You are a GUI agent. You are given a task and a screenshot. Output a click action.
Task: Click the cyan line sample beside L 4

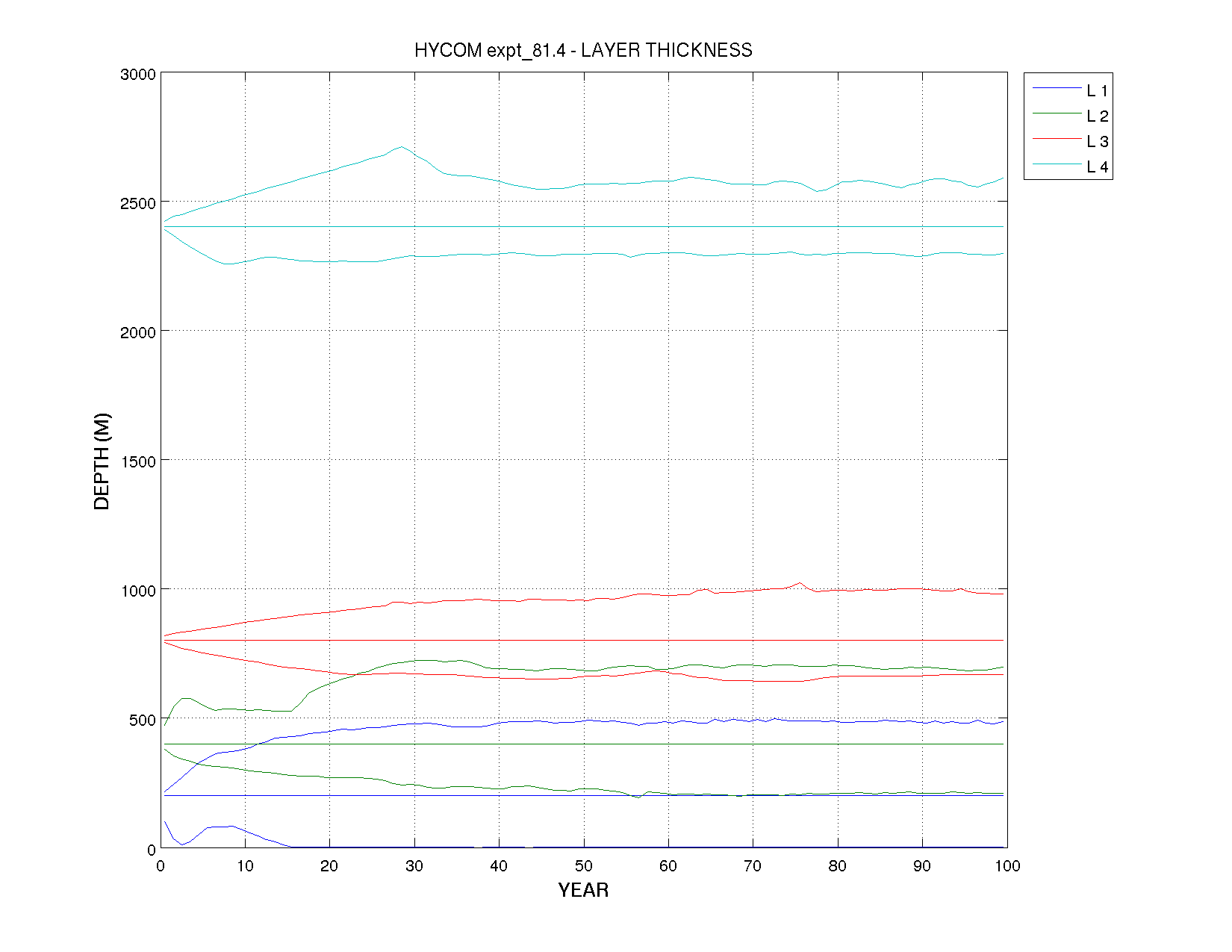point(1057,164)
